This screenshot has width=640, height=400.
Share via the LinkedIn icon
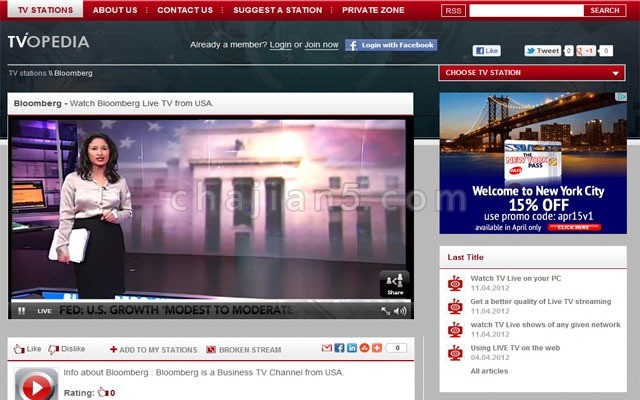(351, 348)
